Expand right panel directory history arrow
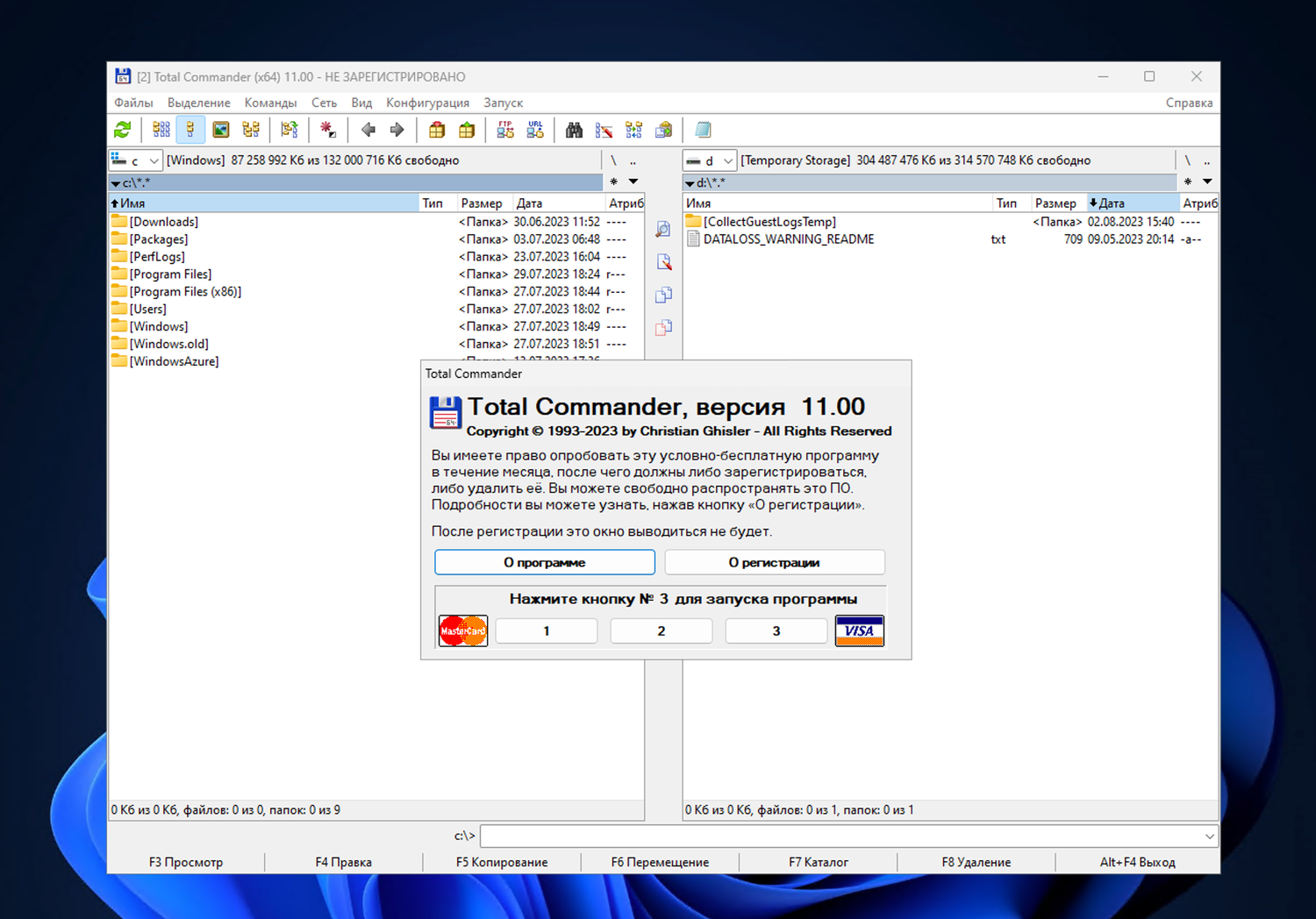This screenshot has height=919, width=1316. 1207,182
